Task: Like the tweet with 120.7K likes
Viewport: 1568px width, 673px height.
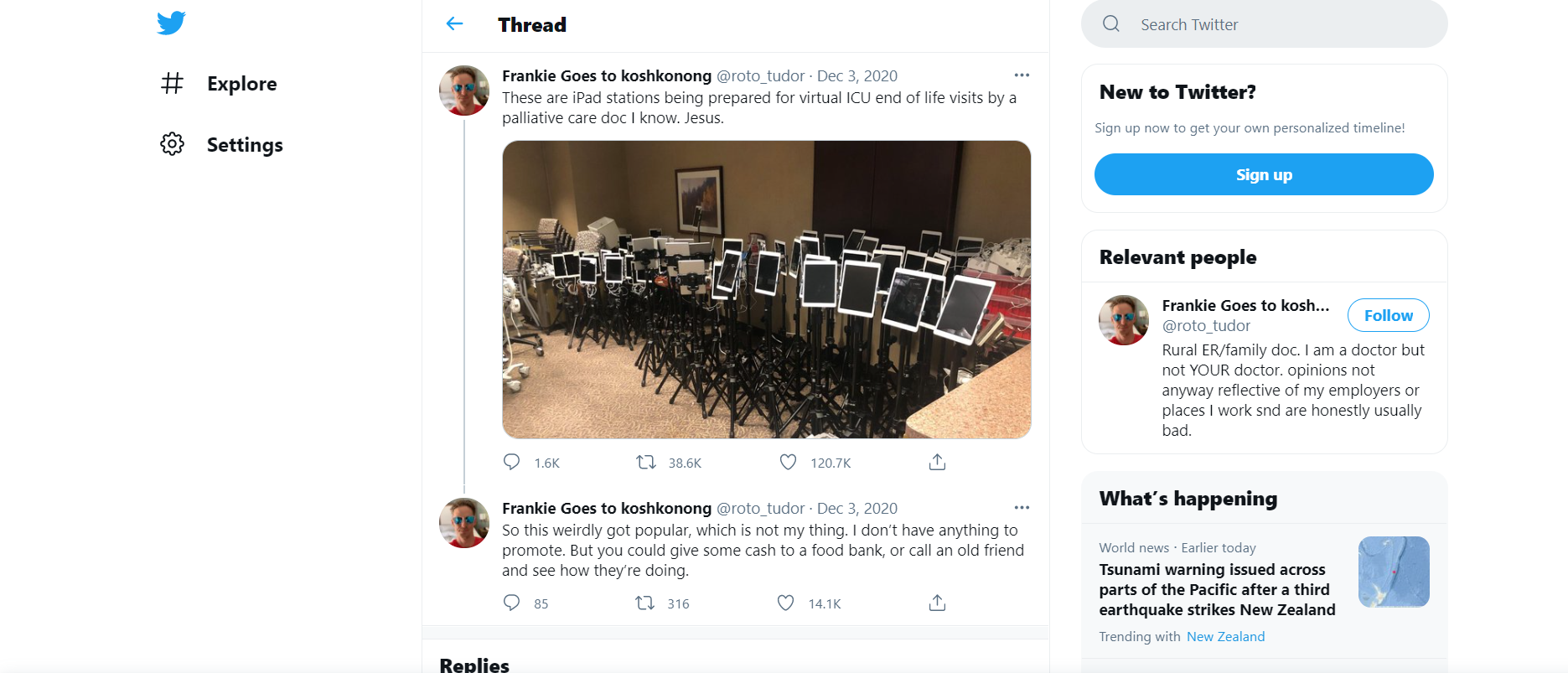Action: (x=788, y=462)
